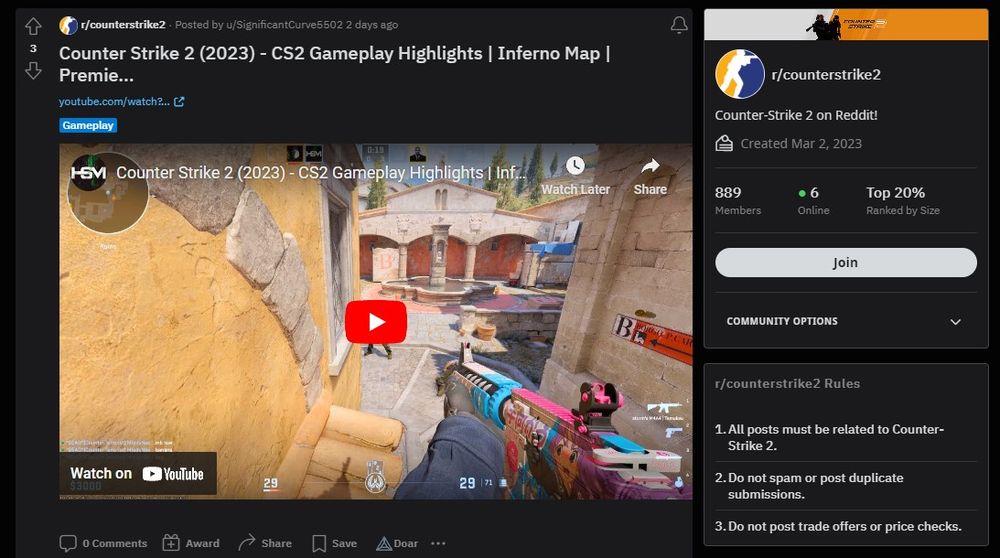Expand Community Options

pyautogui.click(x=846, y=321)
